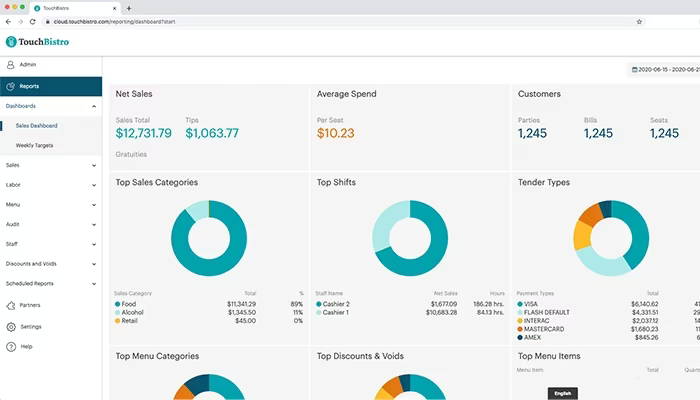Screen dimensions: 700x400
Task: Click the Per Seat value $10.23
Action: [x=335, y=133]
